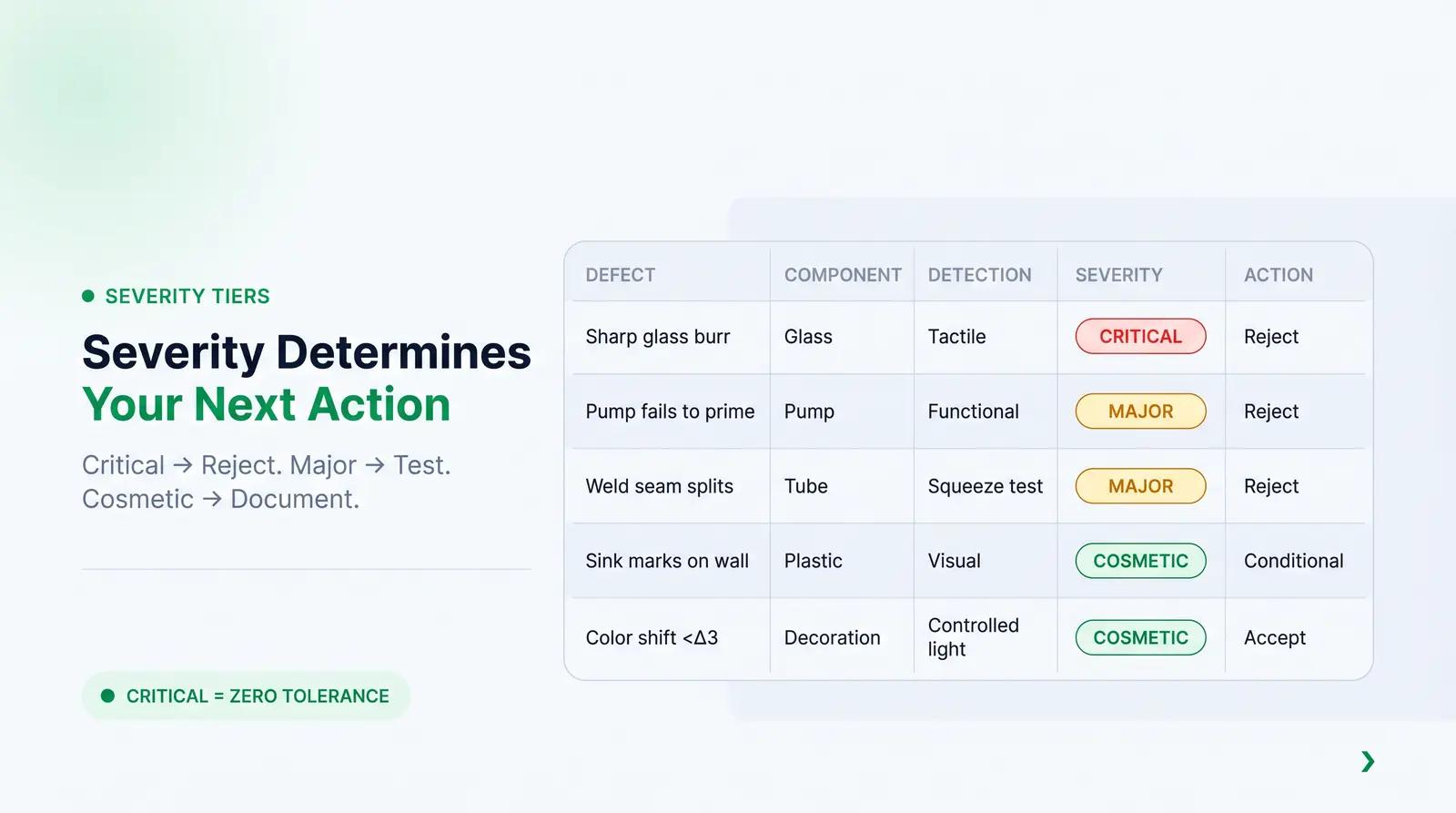Click the COMPONENT column header
Image resolution: width=1456 pixels, height=813 pixels.
(843, 275)
